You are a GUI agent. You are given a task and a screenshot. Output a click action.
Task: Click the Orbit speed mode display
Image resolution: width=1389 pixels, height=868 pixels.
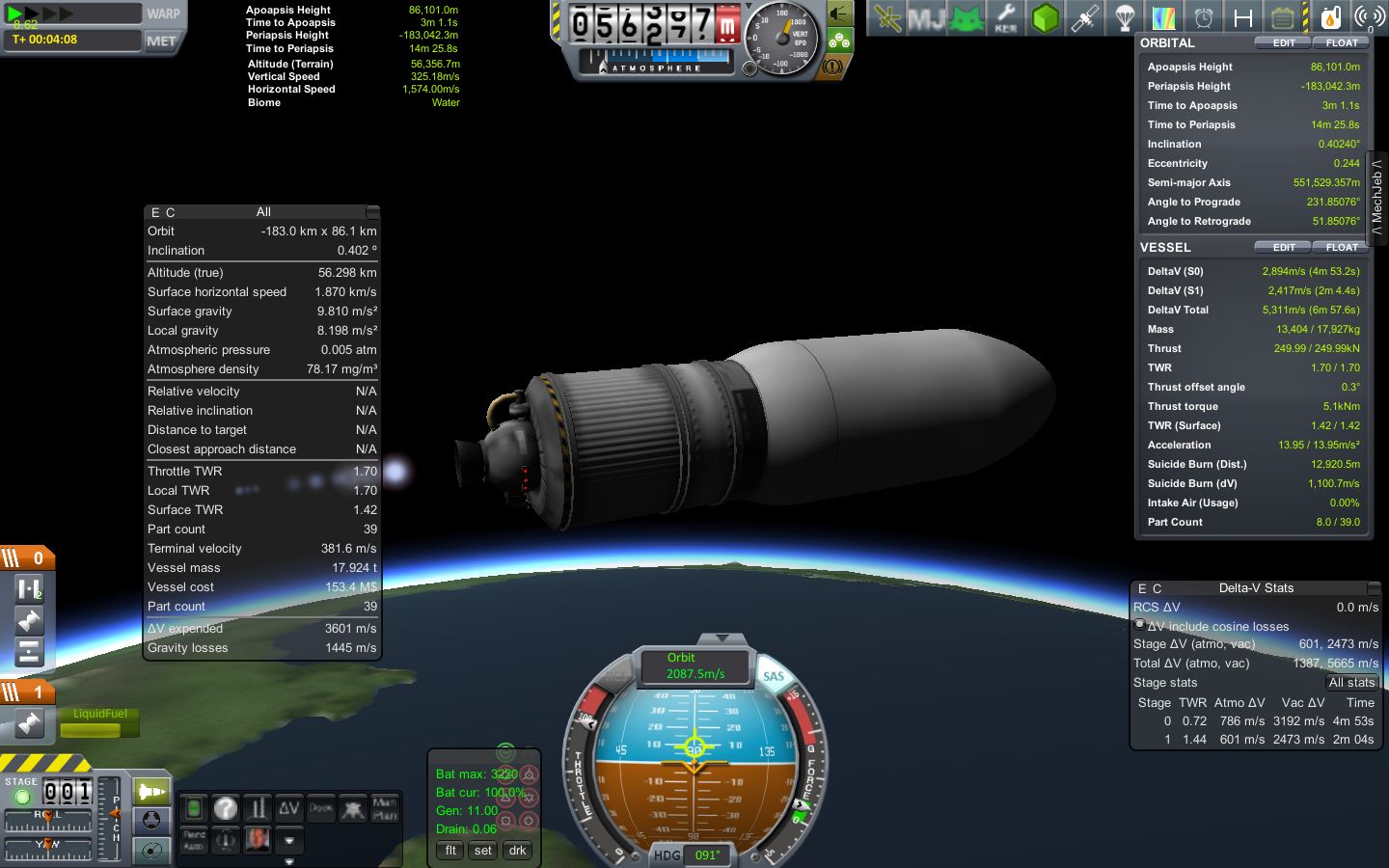(x=694, y=665)
